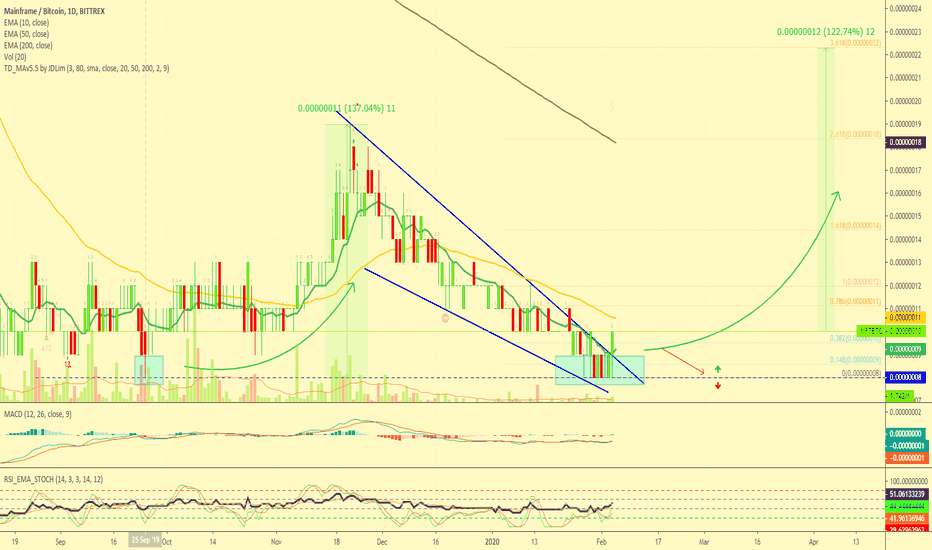932x550 pixels.
Task: Click the 0(0.00000008) Fibonacci level label
Action: 862,373
